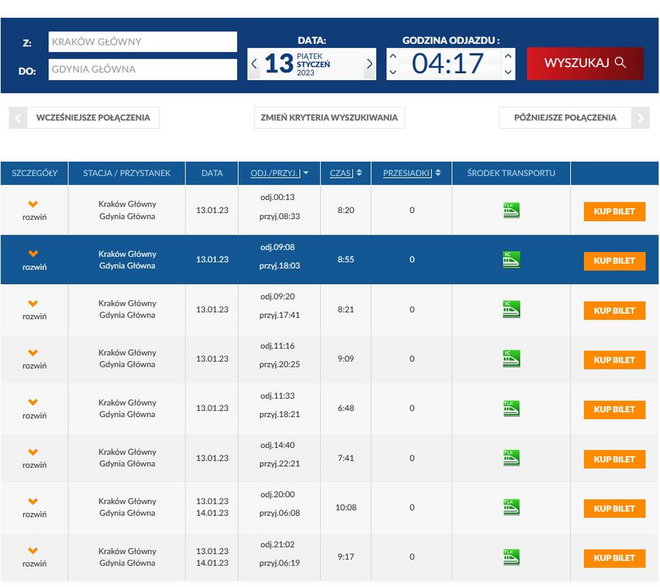
Task: Advance to next date using right arrow
Action: (369, 64)
